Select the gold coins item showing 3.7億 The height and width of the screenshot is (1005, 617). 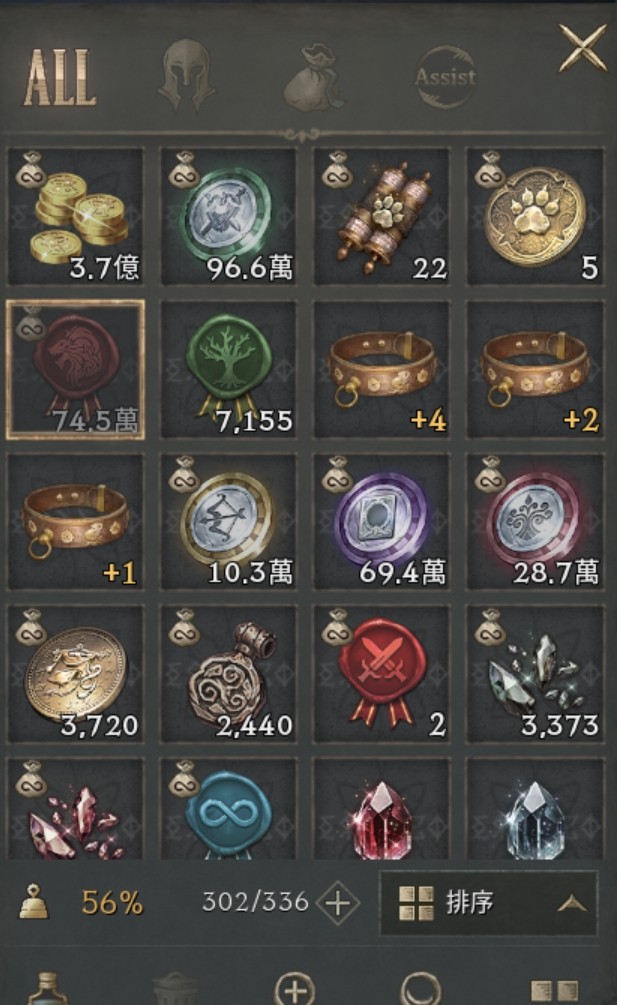pos(75,217)
